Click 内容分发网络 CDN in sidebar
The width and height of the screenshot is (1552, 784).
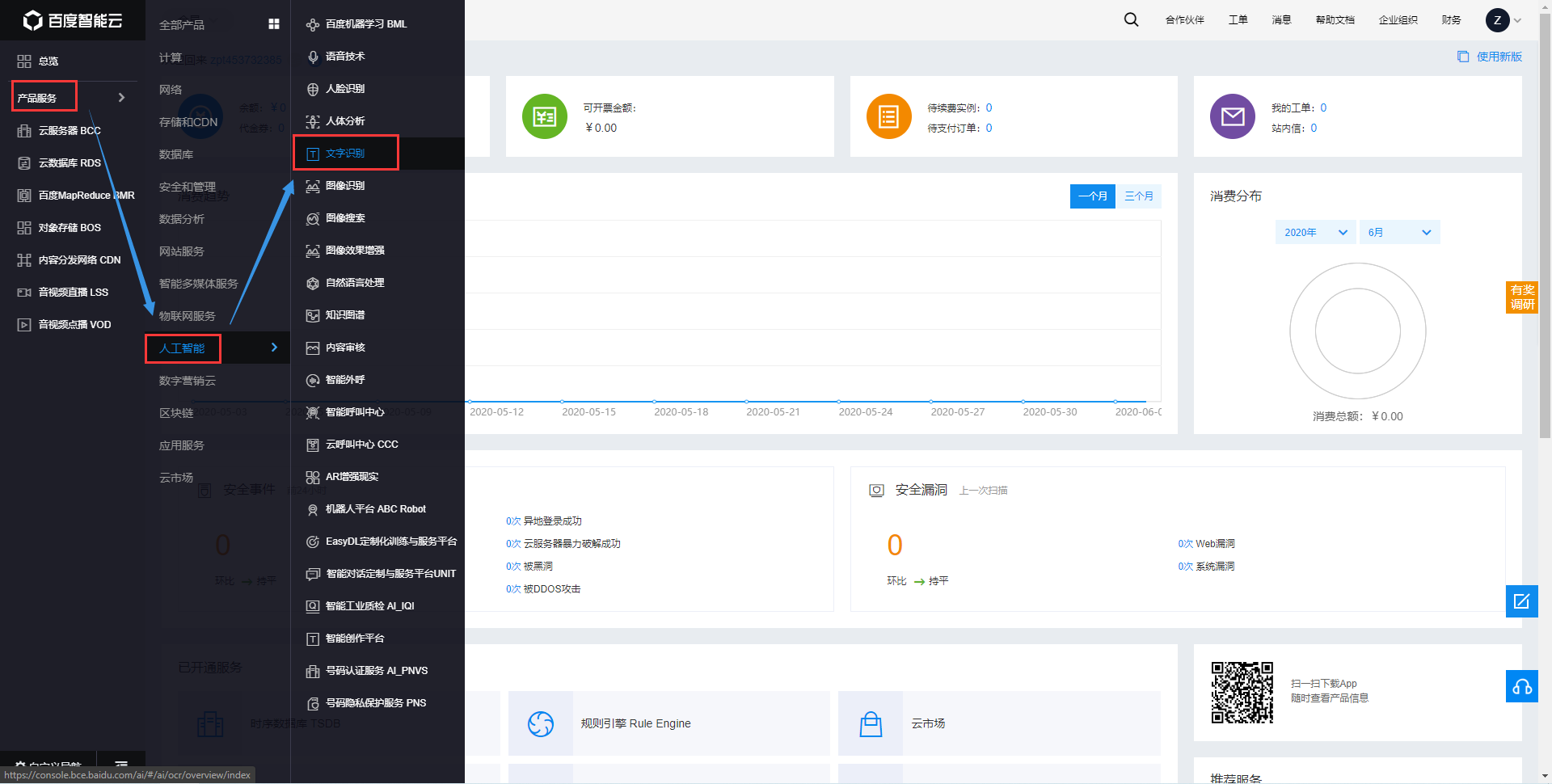79,260
